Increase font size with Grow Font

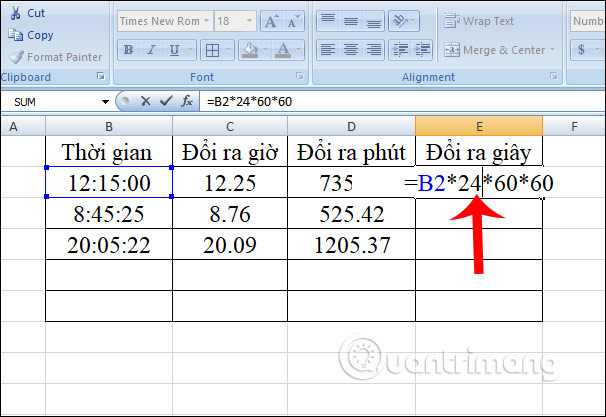[271, 21]
